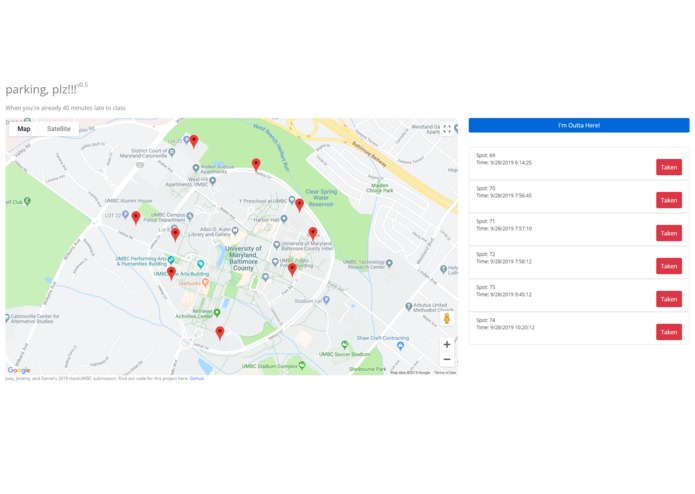The height and width of the screenshot is (494, 695).
Task: Click the Starbucks place marker
Action: tap(205, 283)
